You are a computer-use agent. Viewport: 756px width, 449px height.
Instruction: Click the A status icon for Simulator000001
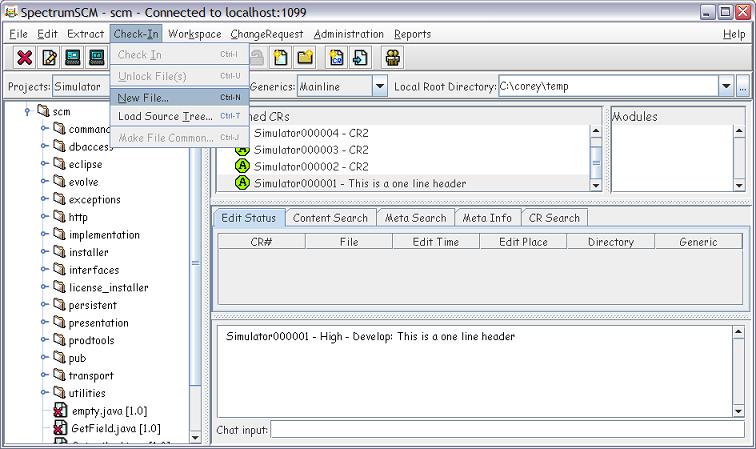[242, 183]
